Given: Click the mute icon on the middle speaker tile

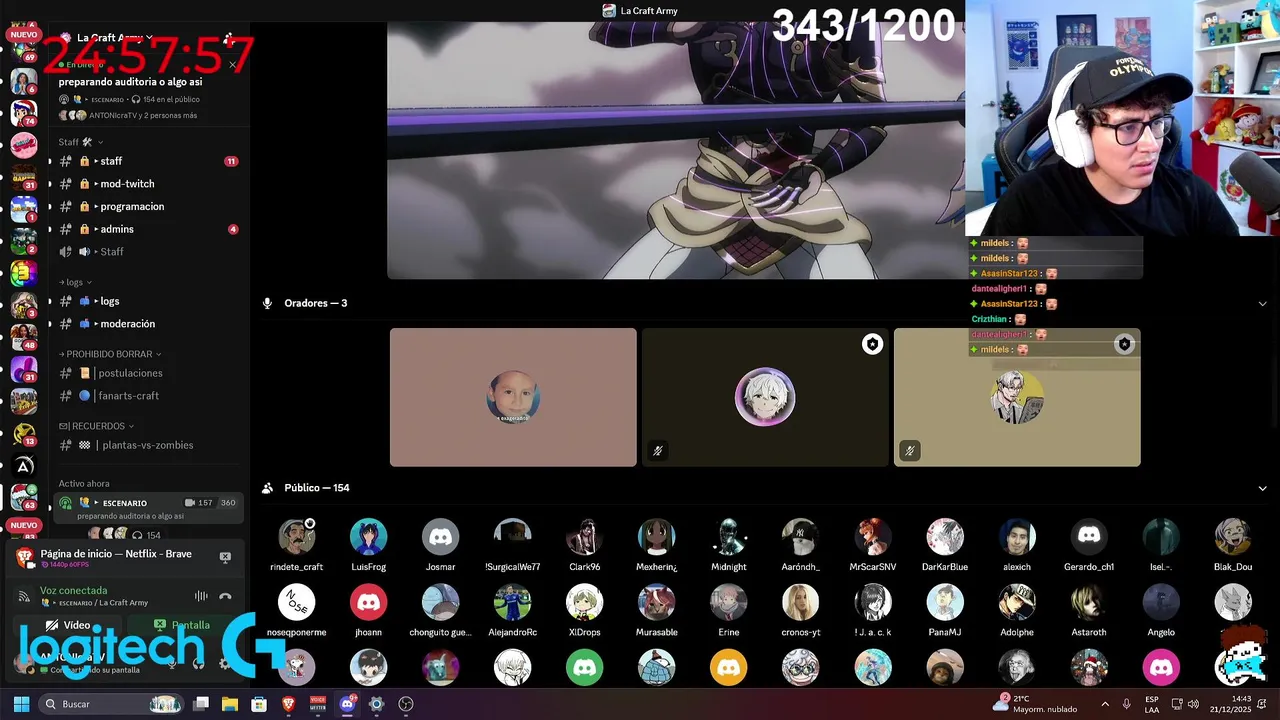Looking at the screenshot, I should [x=657, y=451].
